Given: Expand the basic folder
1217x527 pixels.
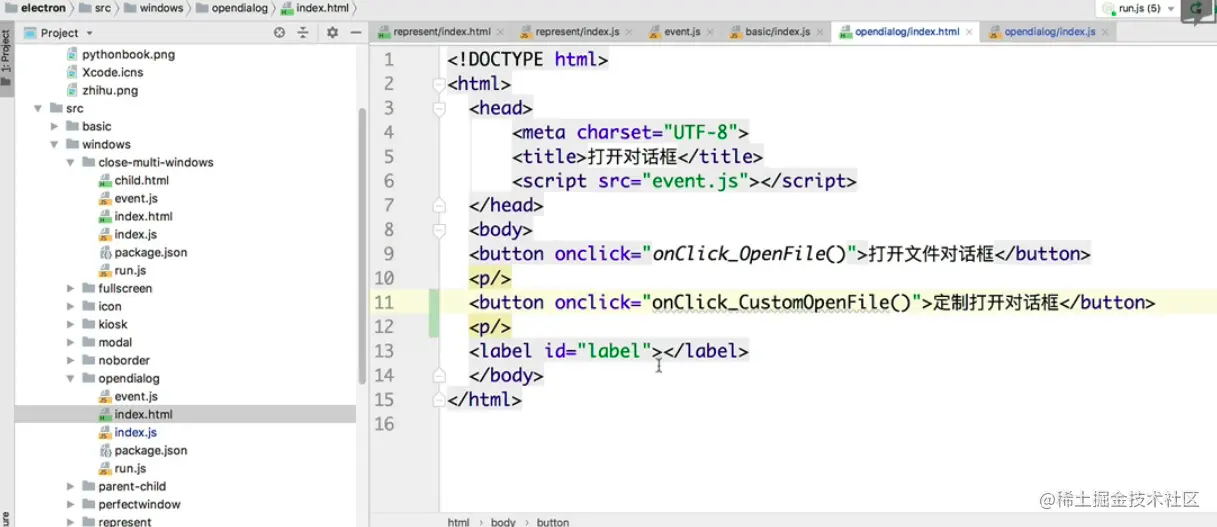Looking at the screenshot, I should 55,126.
